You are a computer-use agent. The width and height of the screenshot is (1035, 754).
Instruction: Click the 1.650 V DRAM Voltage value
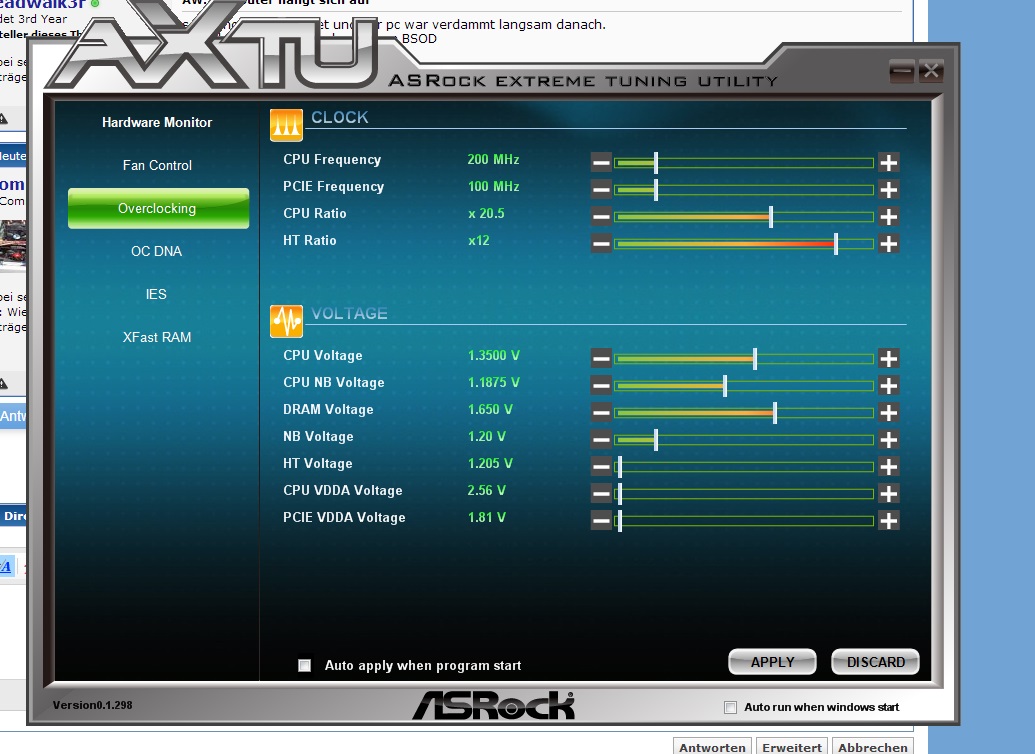pyautogui.click(x=490, y=409)
